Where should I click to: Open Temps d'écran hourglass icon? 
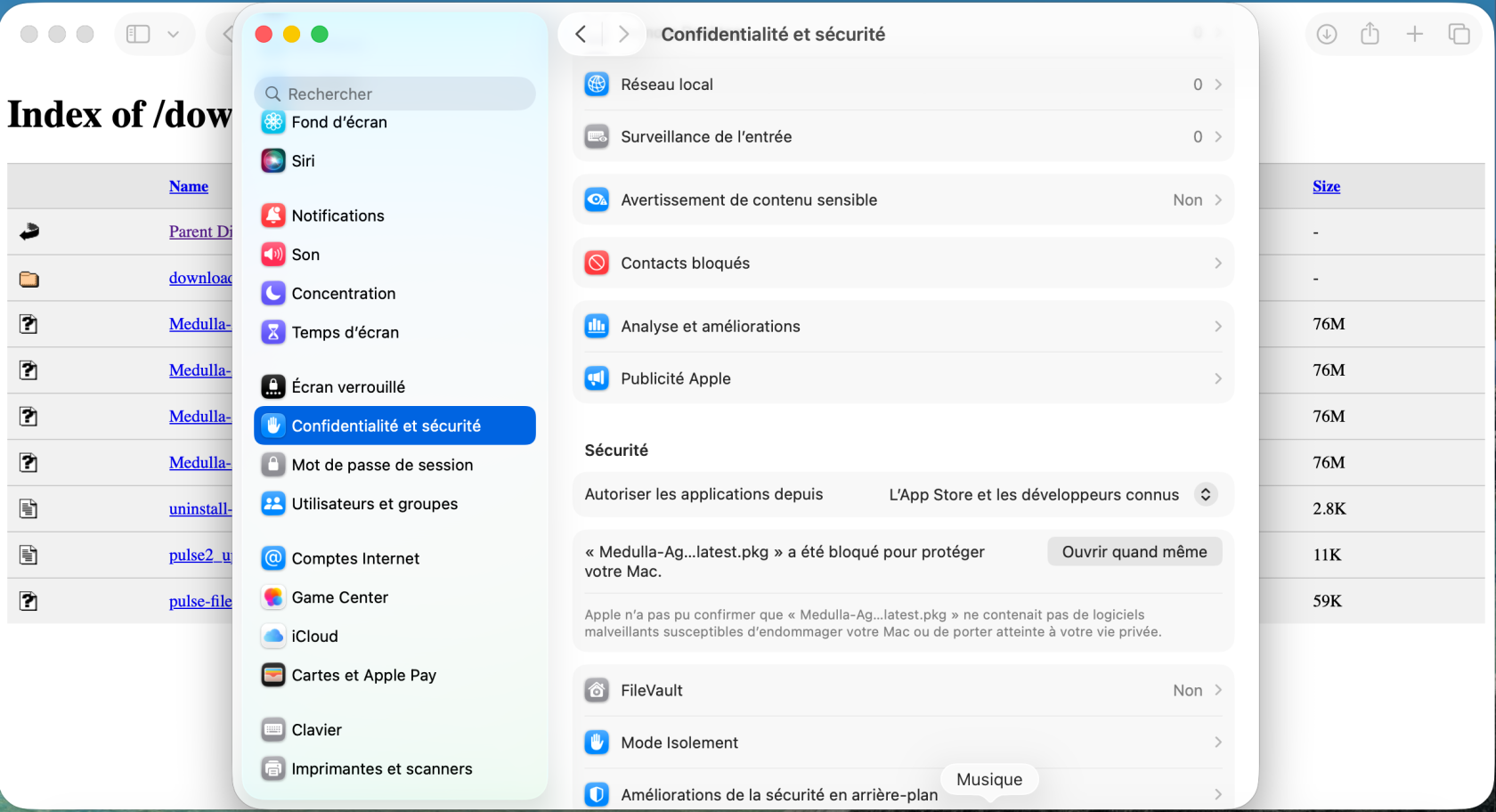tap(273, 332)
